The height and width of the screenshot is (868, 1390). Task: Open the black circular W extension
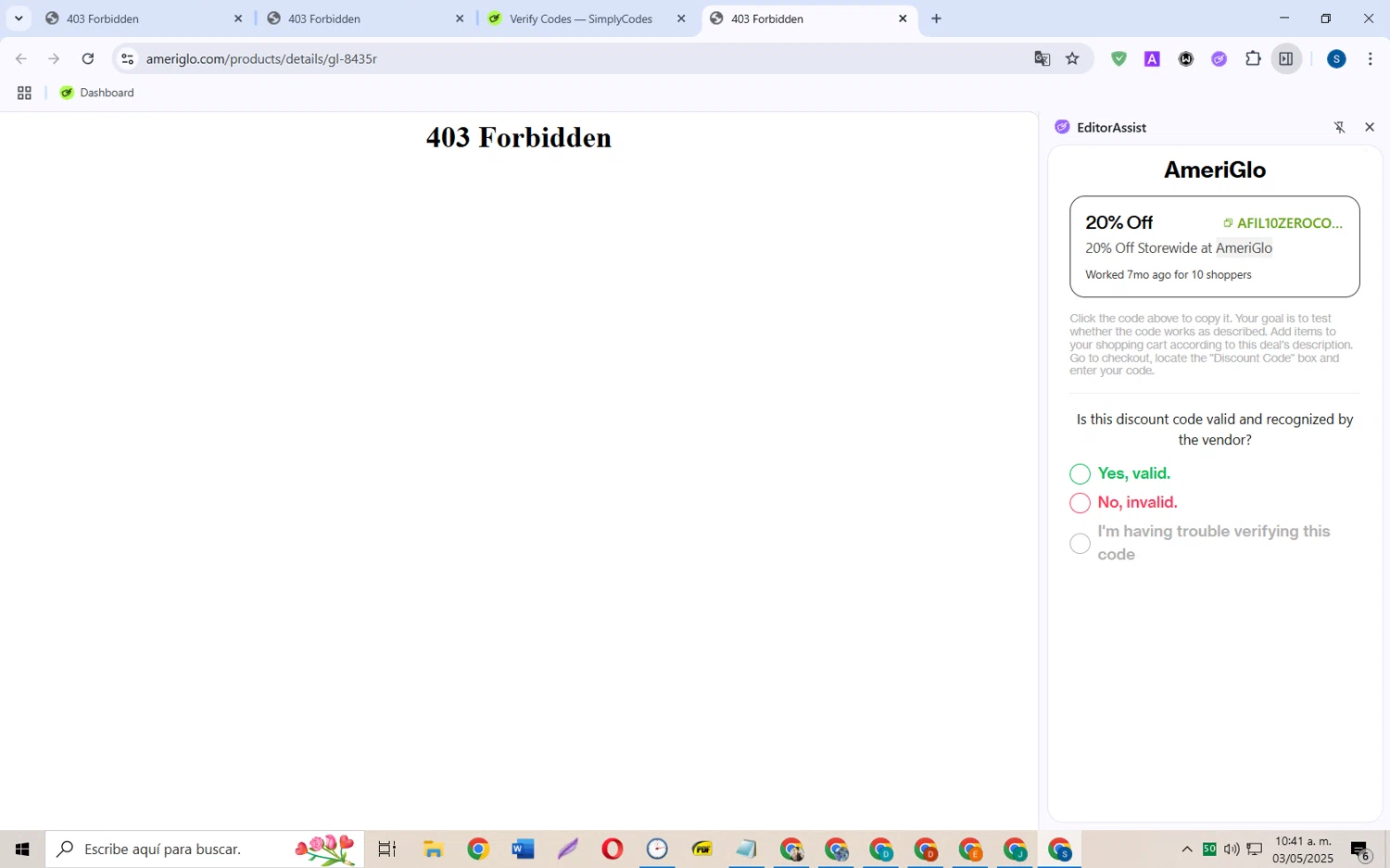(1186, 58)
